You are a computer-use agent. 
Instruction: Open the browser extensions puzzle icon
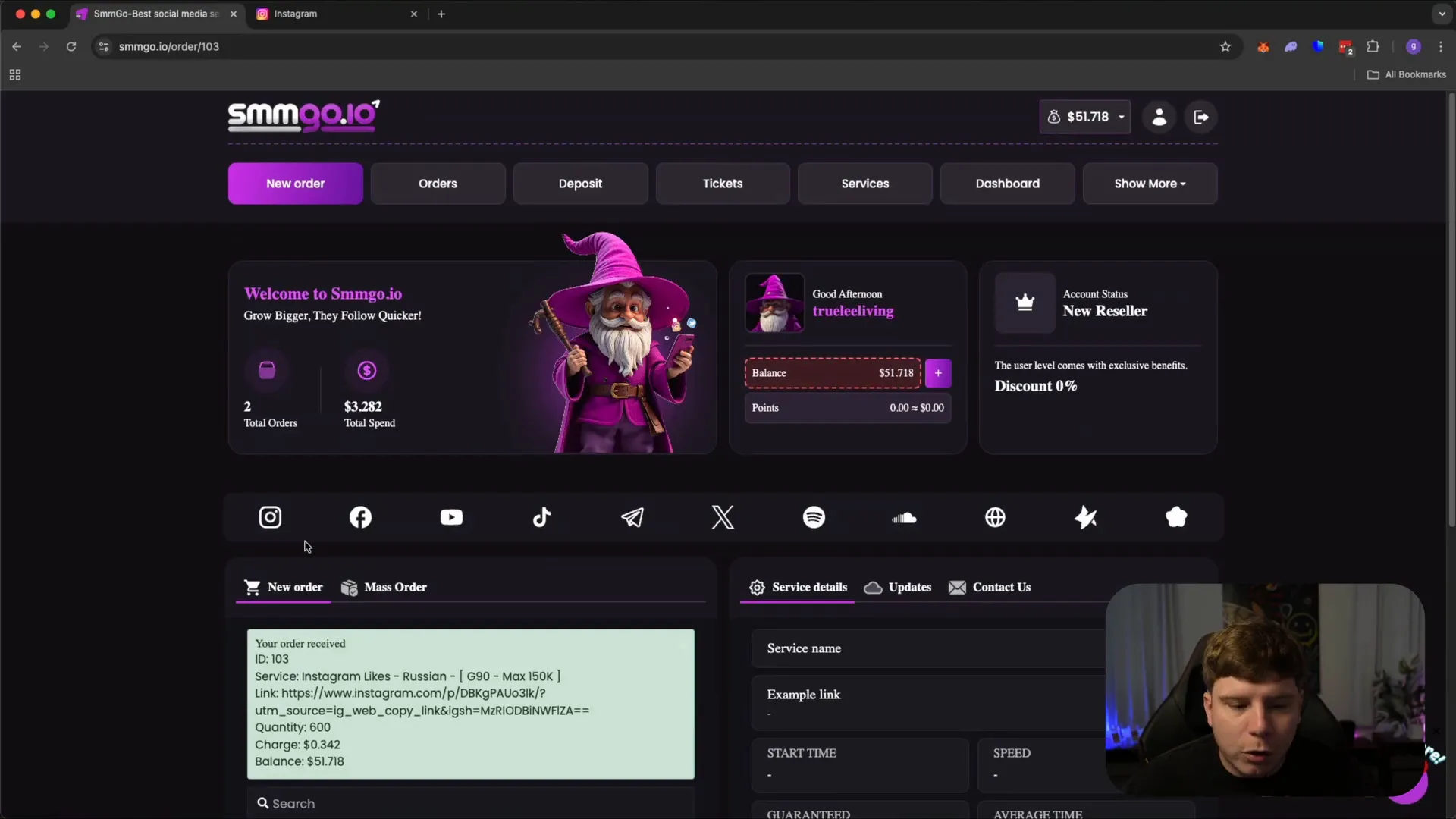tap(1373, 47)
